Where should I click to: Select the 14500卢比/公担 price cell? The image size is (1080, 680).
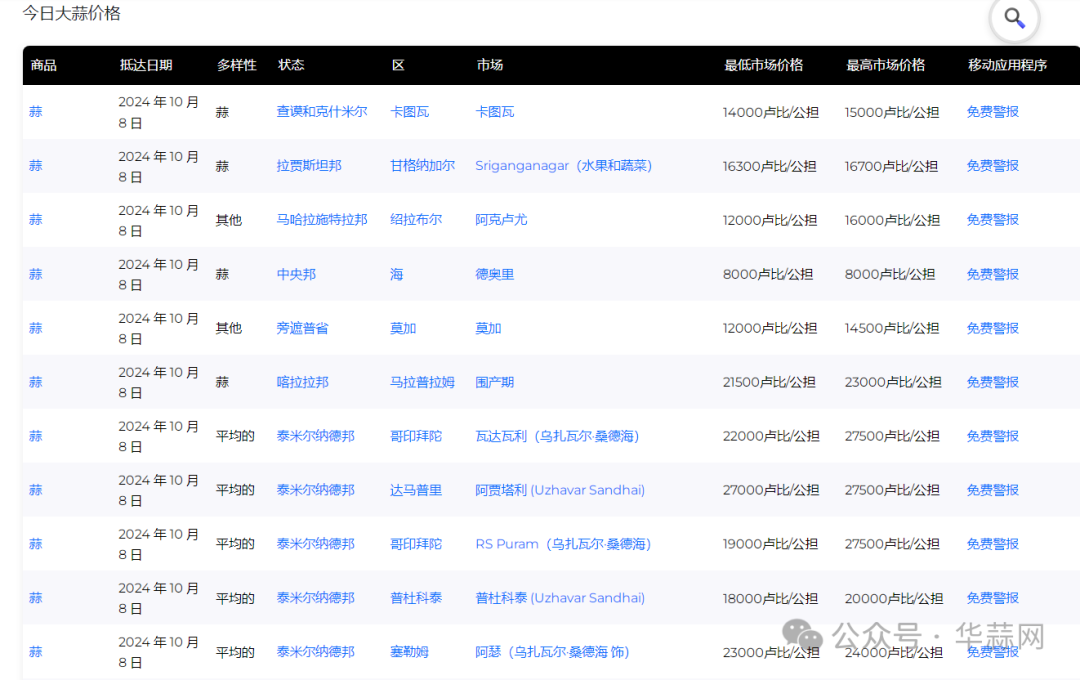(891, 328)
